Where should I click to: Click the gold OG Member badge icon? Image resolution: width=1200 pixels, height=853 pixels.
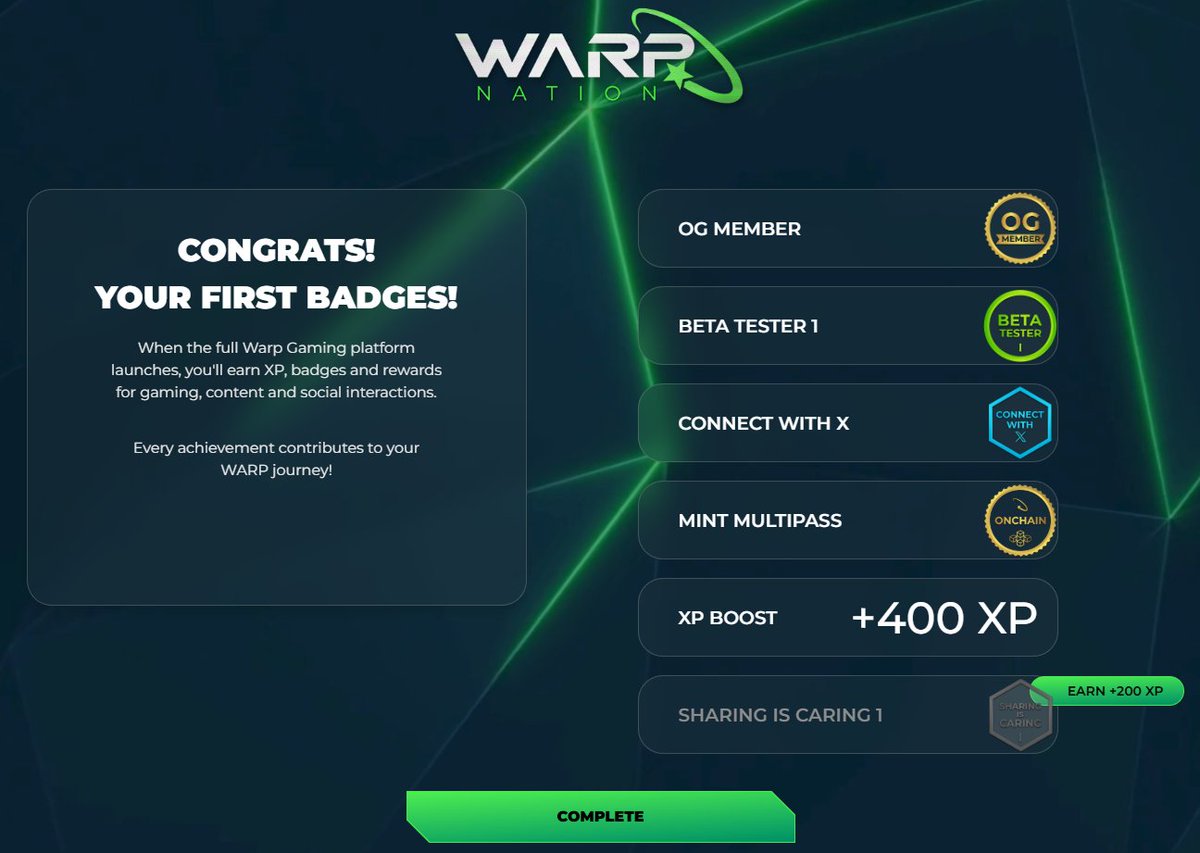tap(1020, 228)
